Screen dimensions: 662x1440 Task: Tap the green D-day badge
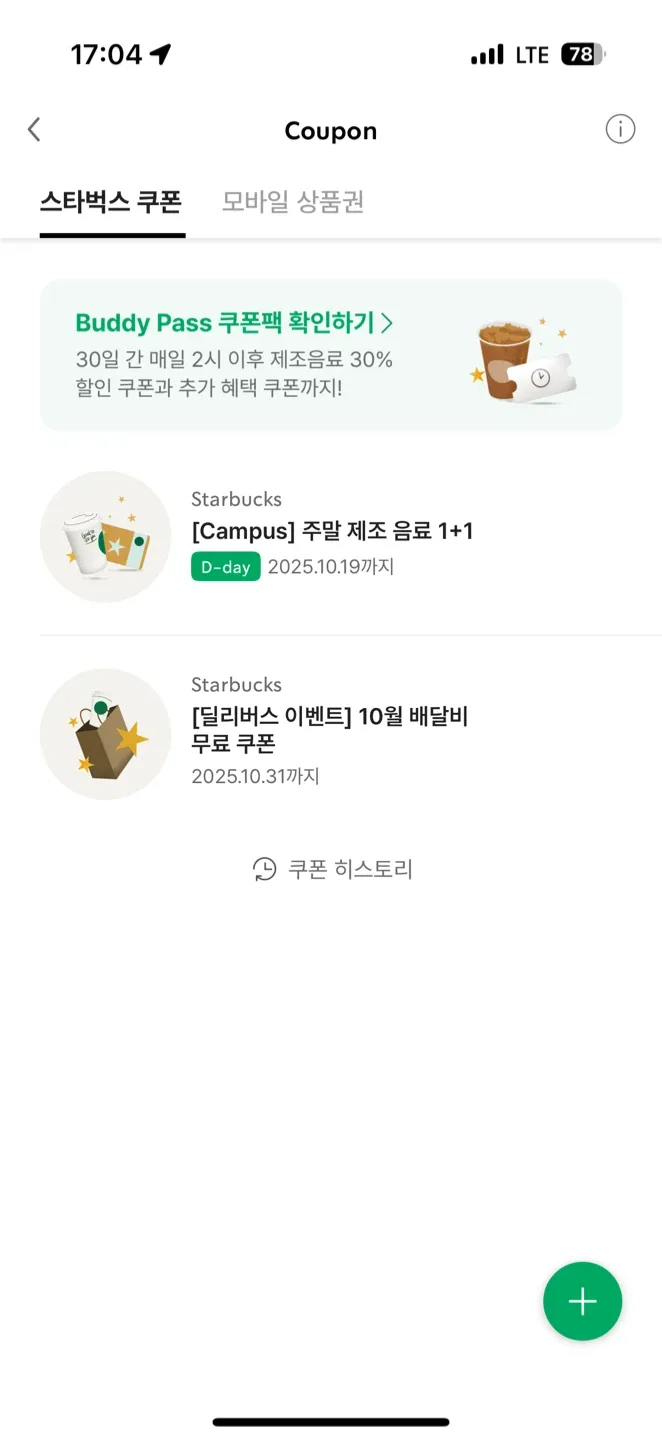click(225, 567)
